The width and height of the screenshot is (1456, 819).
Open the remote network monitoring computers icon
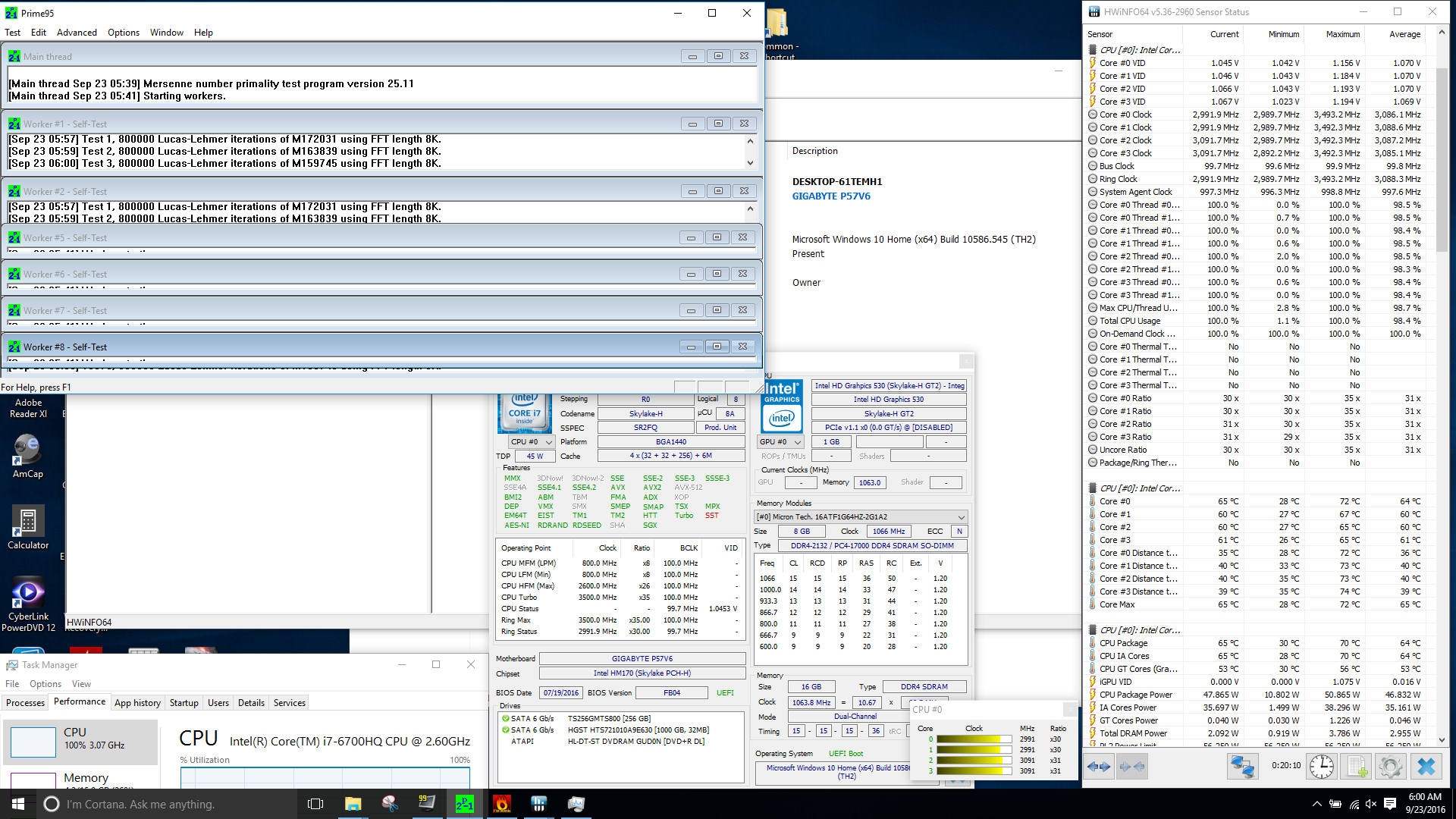[x=1242, y=767]
